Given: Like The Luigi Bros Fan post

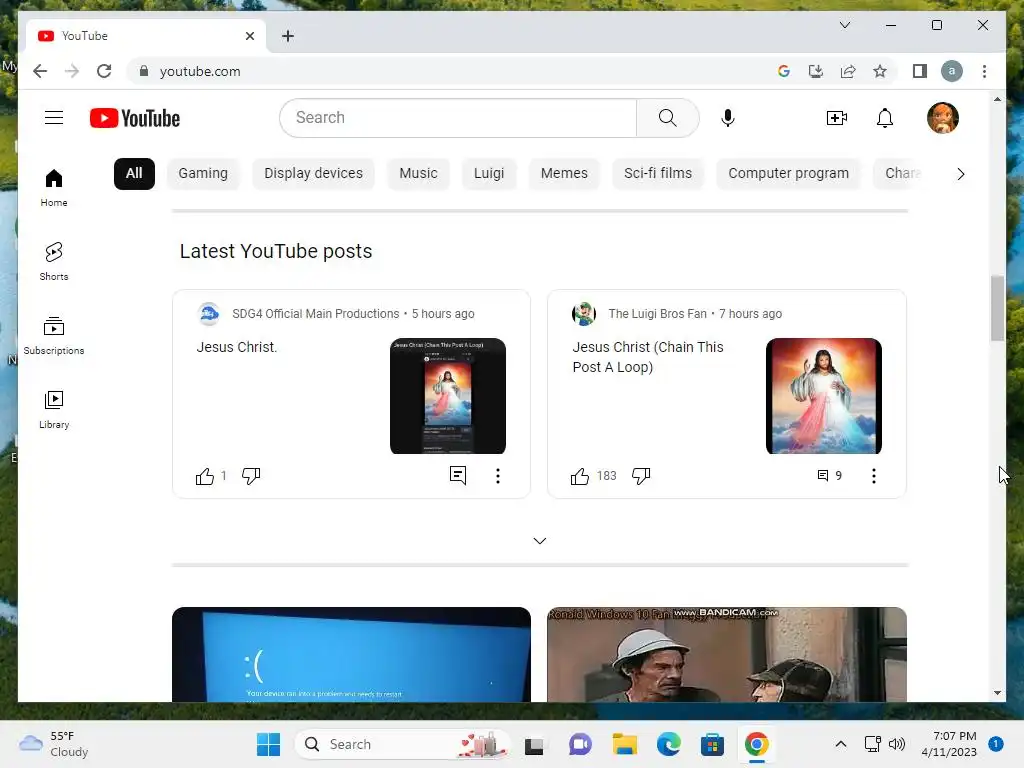Looking at the screenshot, I should point(579,476).
